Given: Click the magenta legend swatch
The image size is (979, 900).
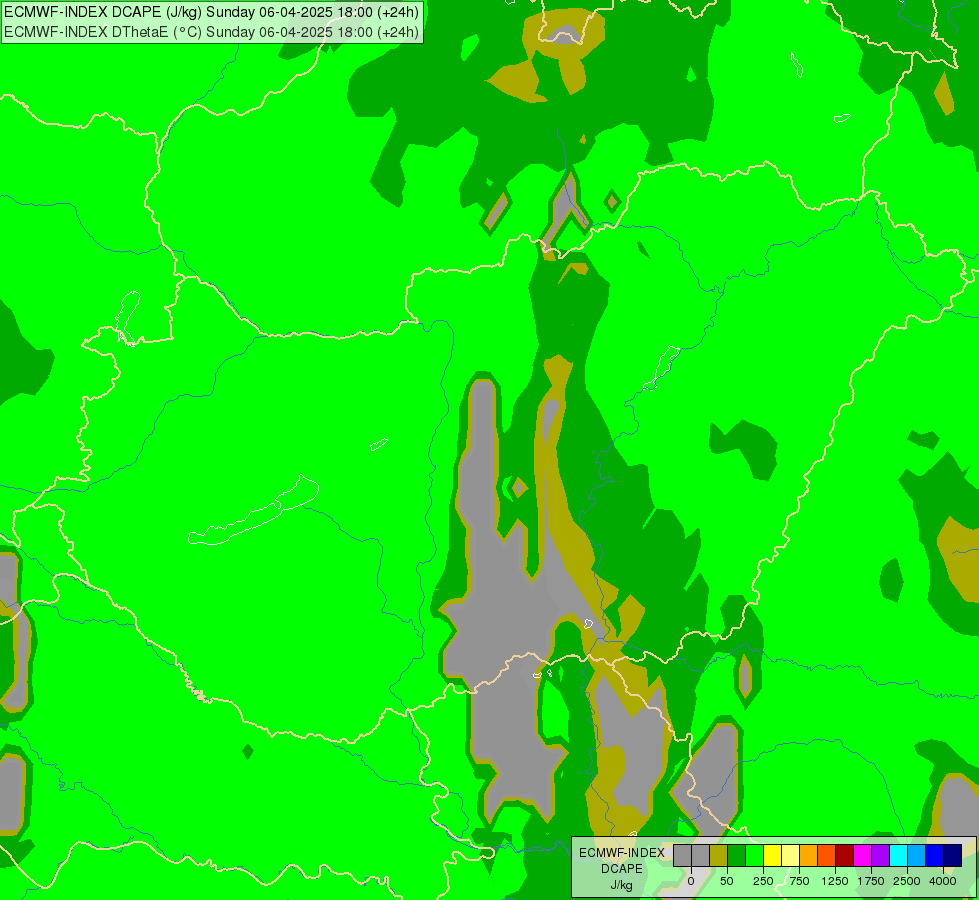Looking at the screenshot, I should click(x=862, y=856).
